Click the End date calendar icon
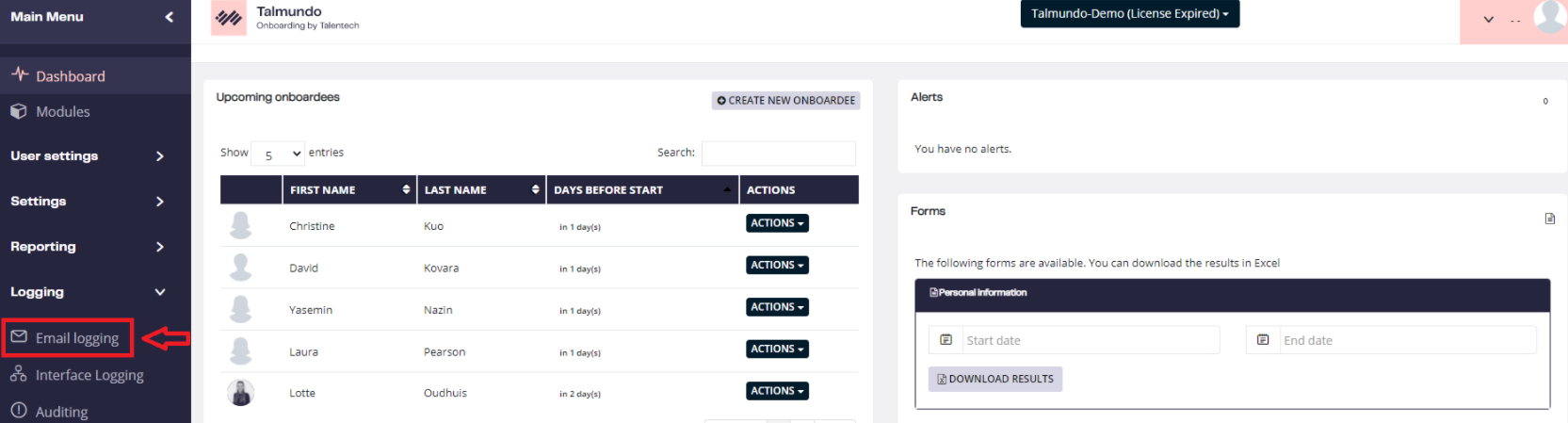Image resolution: width=1568 pixels, height=423 pixels. [1263, 340]
